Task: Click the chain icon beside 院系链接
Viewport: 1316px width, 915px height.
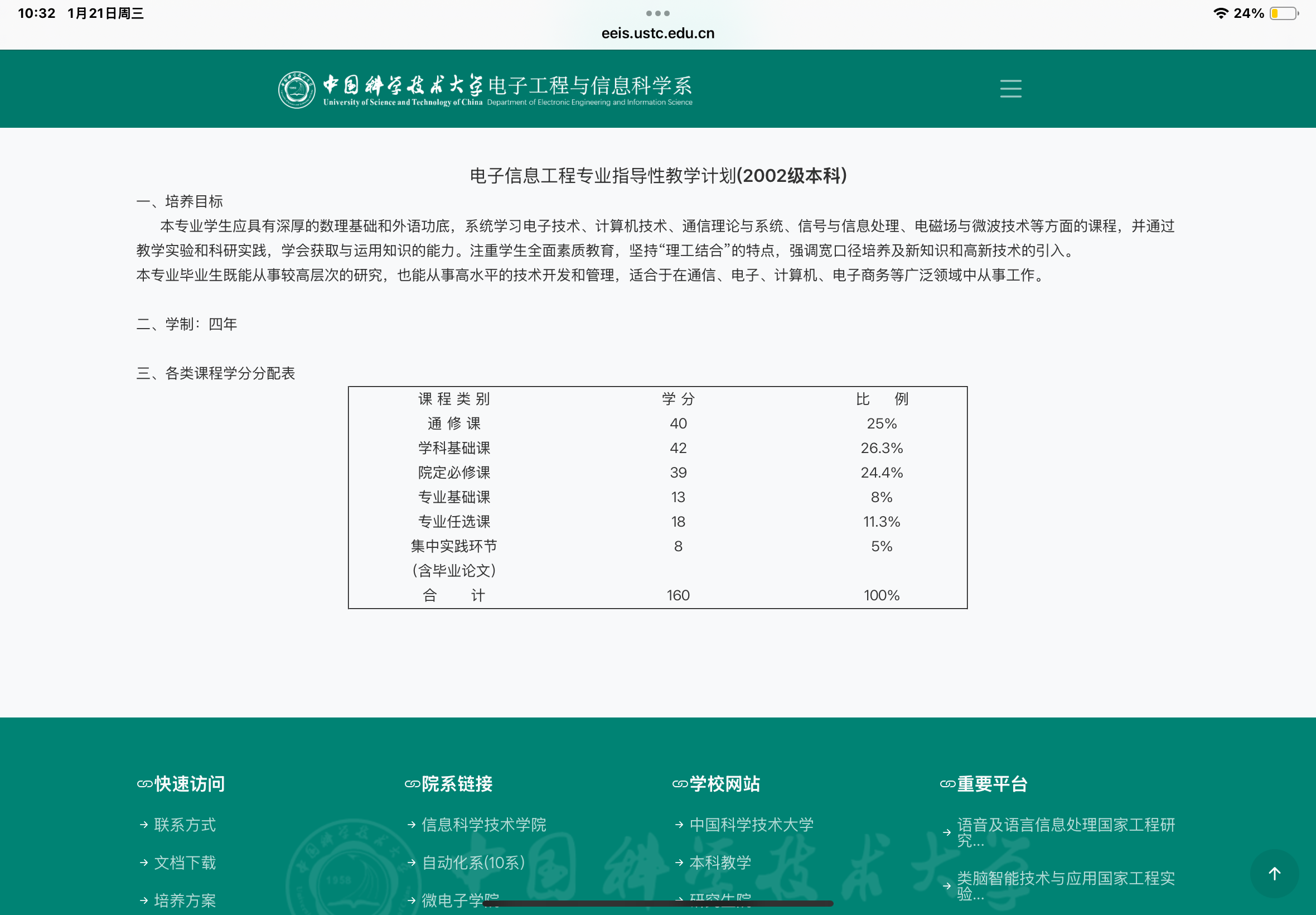Action: 412,784
